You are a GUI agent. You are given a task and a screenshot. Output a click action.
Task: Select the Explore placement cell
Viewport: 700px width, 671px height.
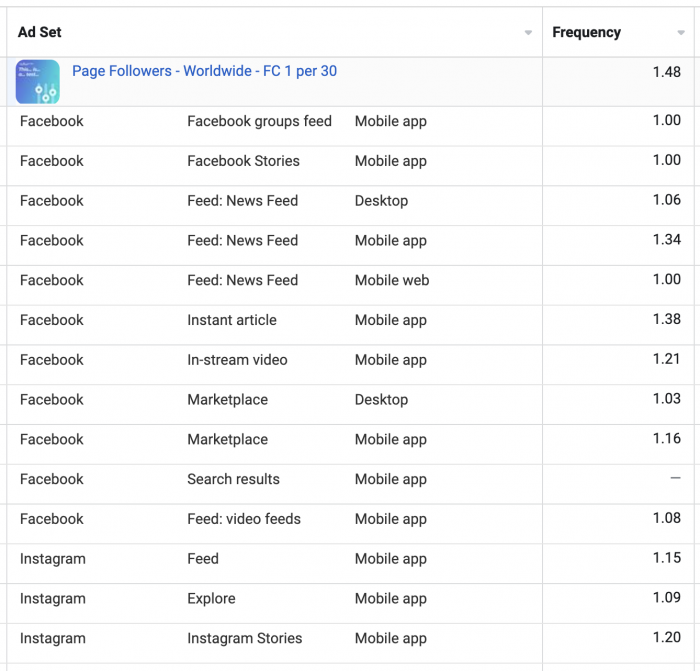[211, 599]
